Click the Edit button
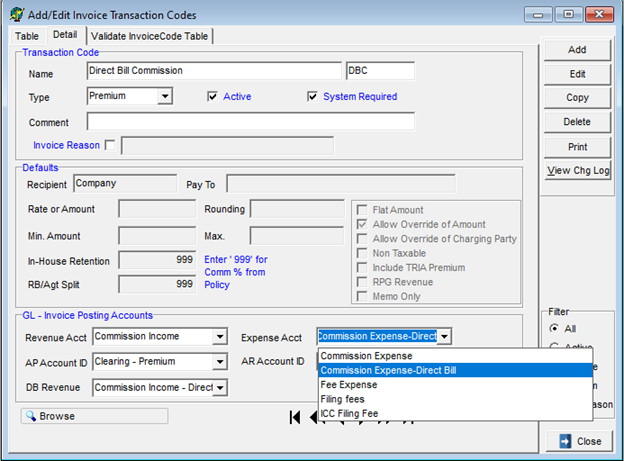Screen dimensions: 624x461 577,74
